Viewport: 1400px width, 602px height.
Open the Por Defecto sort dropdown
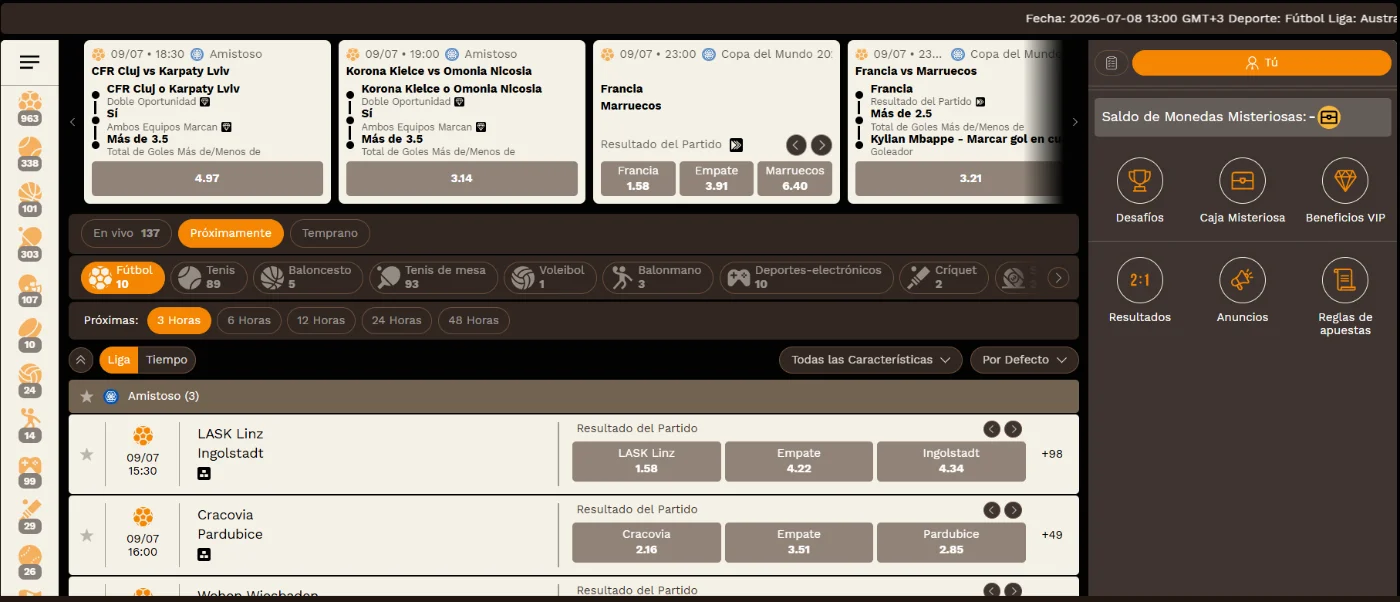[1024, 360]
